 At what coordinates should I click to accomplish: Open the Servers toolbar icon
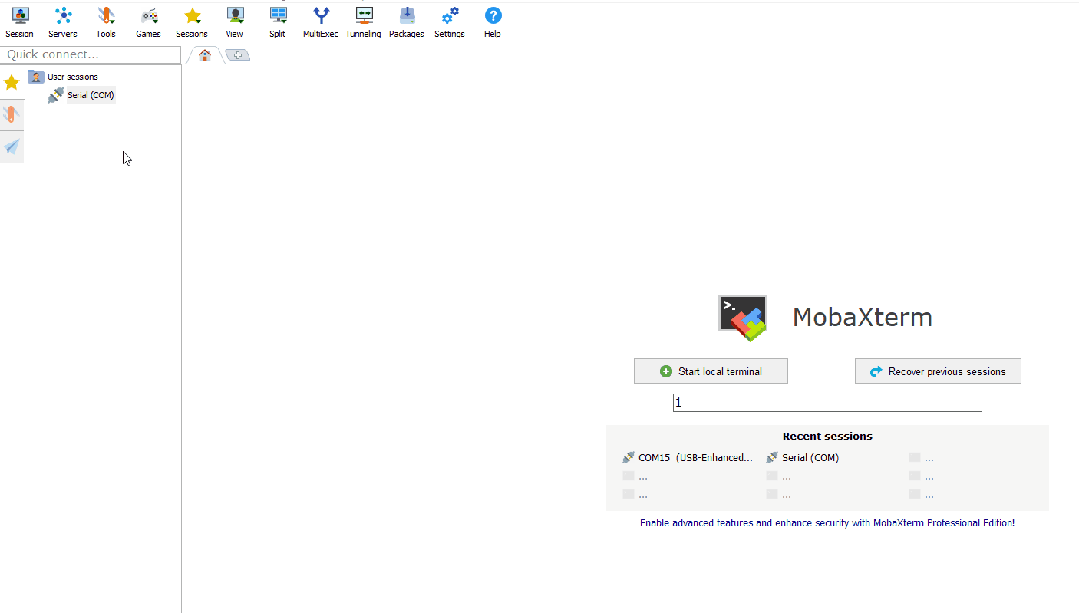[63, 22]
